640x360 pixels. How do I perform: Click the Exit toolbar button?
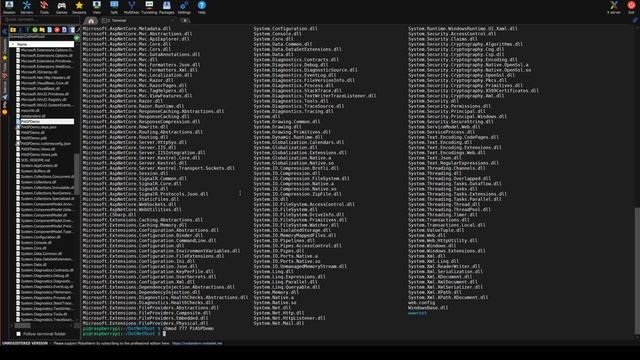pos(631,7)
